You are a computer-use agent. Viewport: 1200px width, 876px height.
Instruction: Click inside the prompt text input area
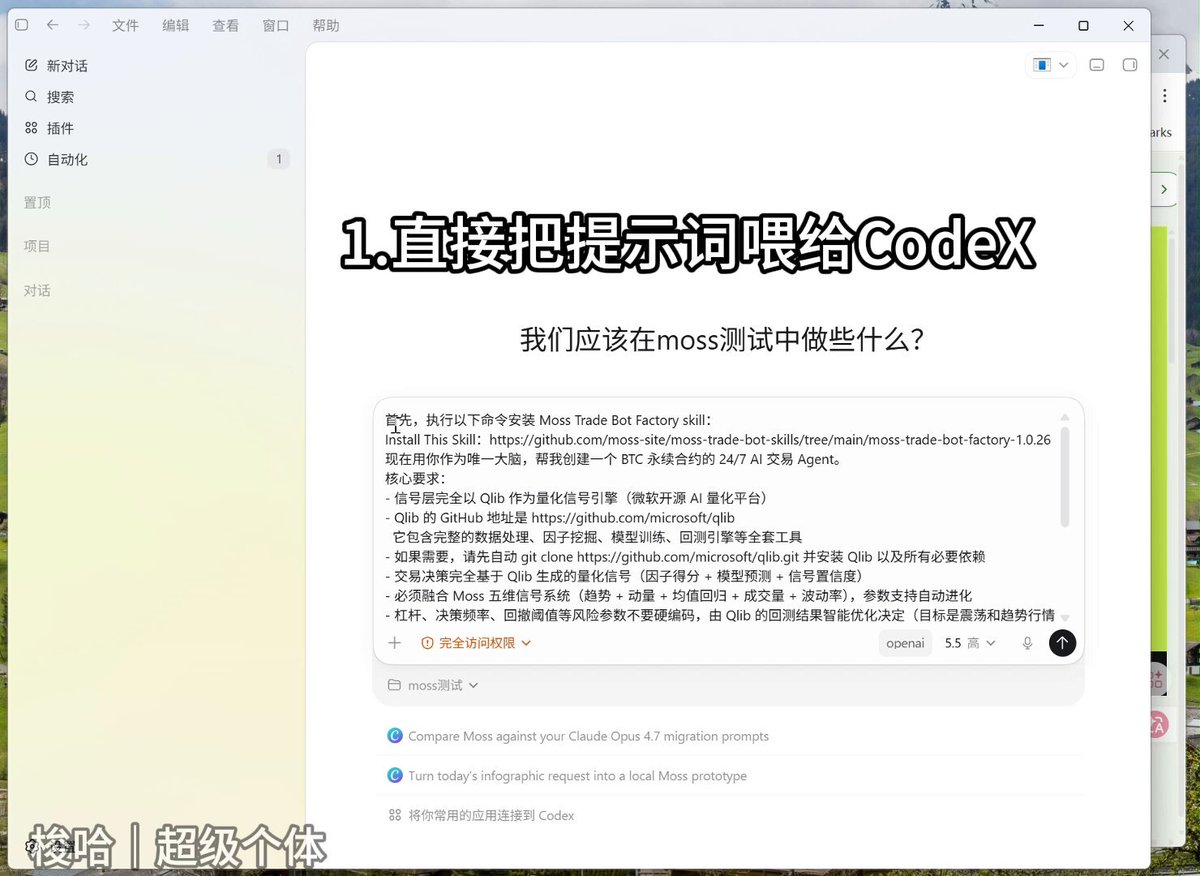point(718,517)
